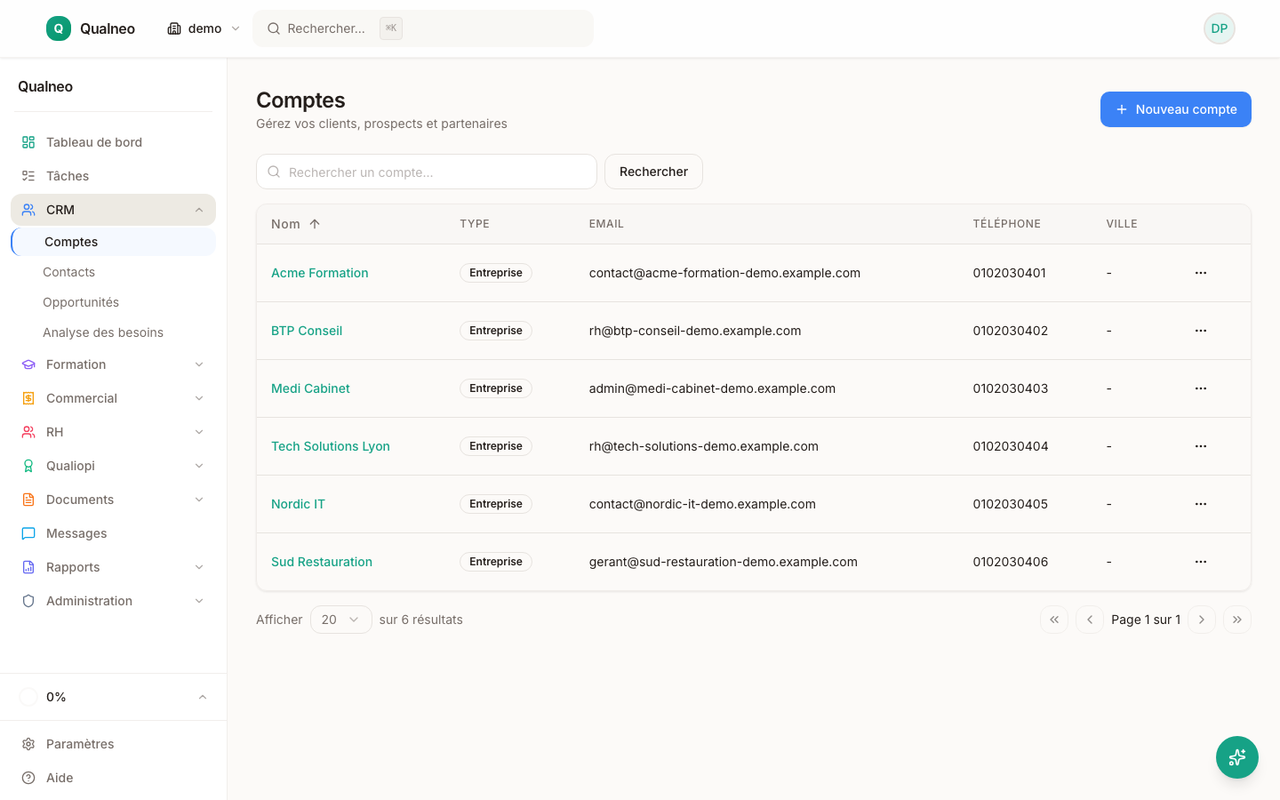Viewport: 1280px width, 800px height.
Task: Focus the global Rechercher search bar
Action: [423, 28]
